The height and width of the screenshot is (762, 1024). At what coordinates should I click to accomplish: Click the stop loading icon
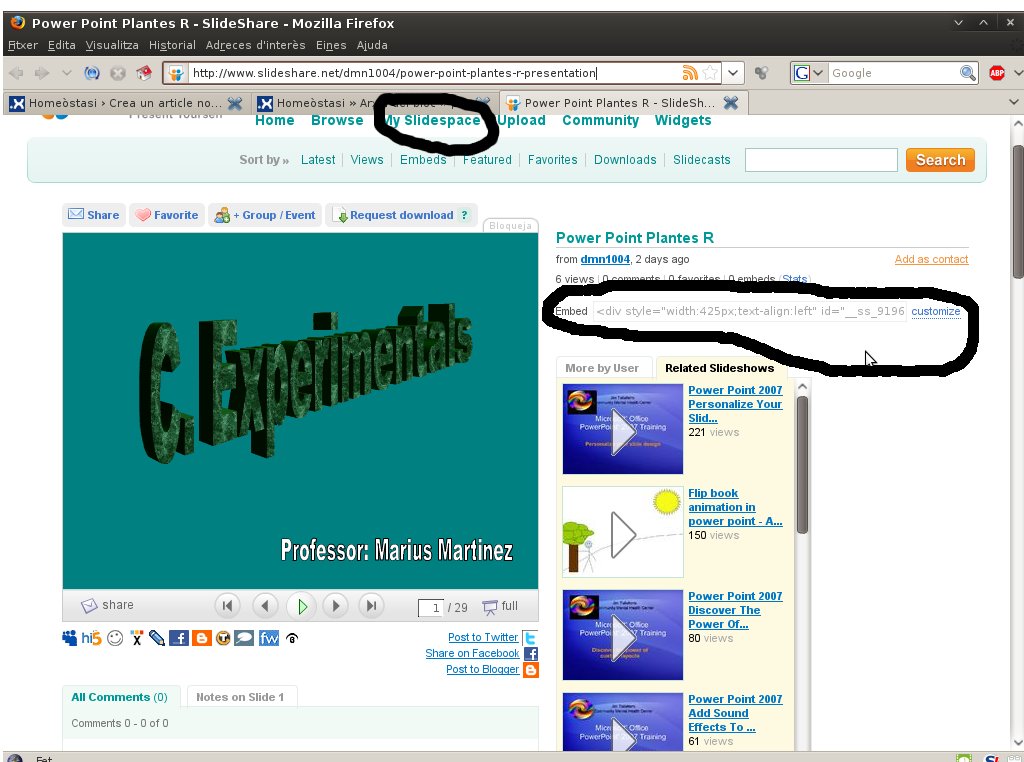[118, 73]
